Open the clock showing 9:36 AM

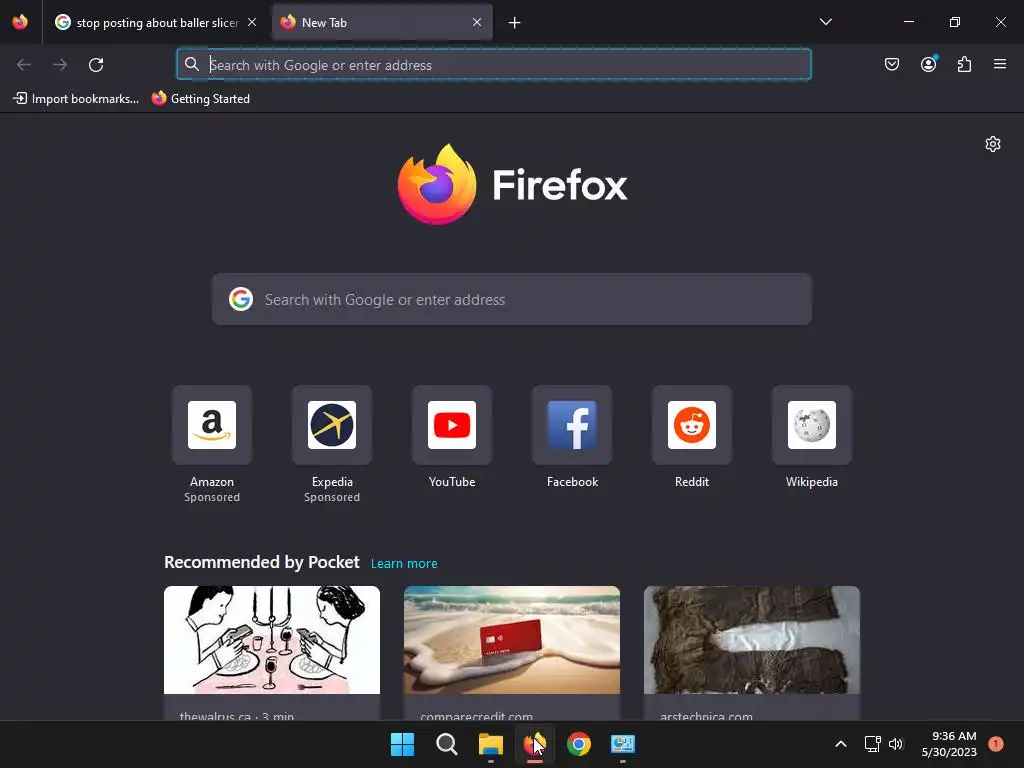[949, 744]
